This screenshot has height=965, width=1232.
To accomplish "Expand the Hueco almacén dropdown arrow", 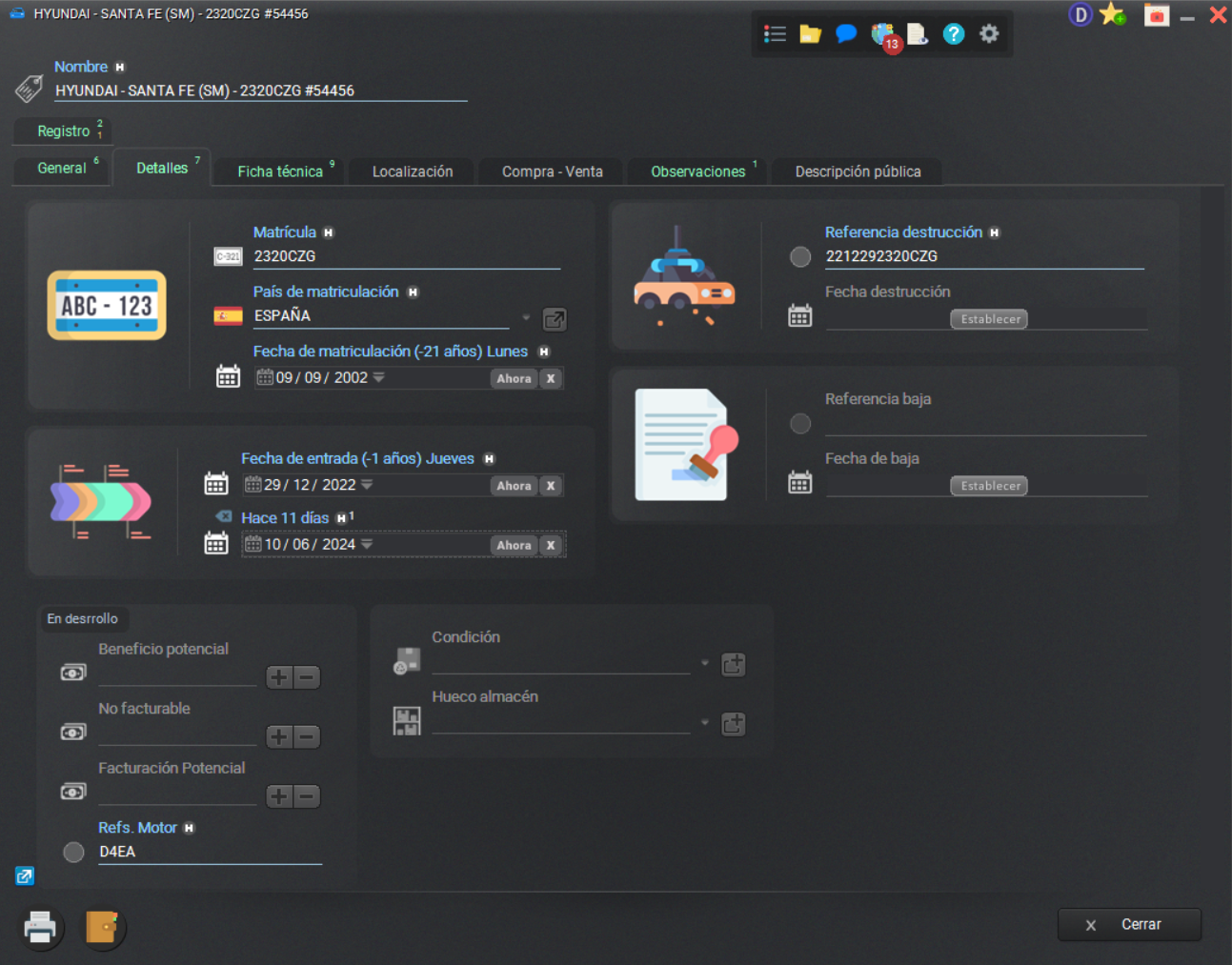I will click(x=705, y=723).
